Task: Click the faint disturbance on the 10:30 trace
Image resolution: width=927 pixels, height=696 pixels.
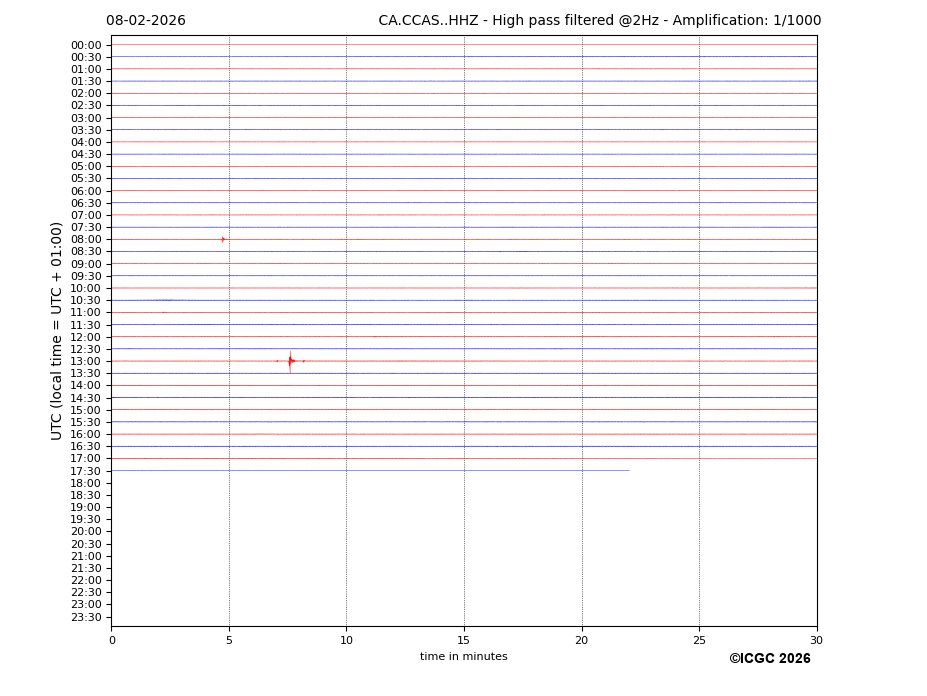Action: click(165, 300)
